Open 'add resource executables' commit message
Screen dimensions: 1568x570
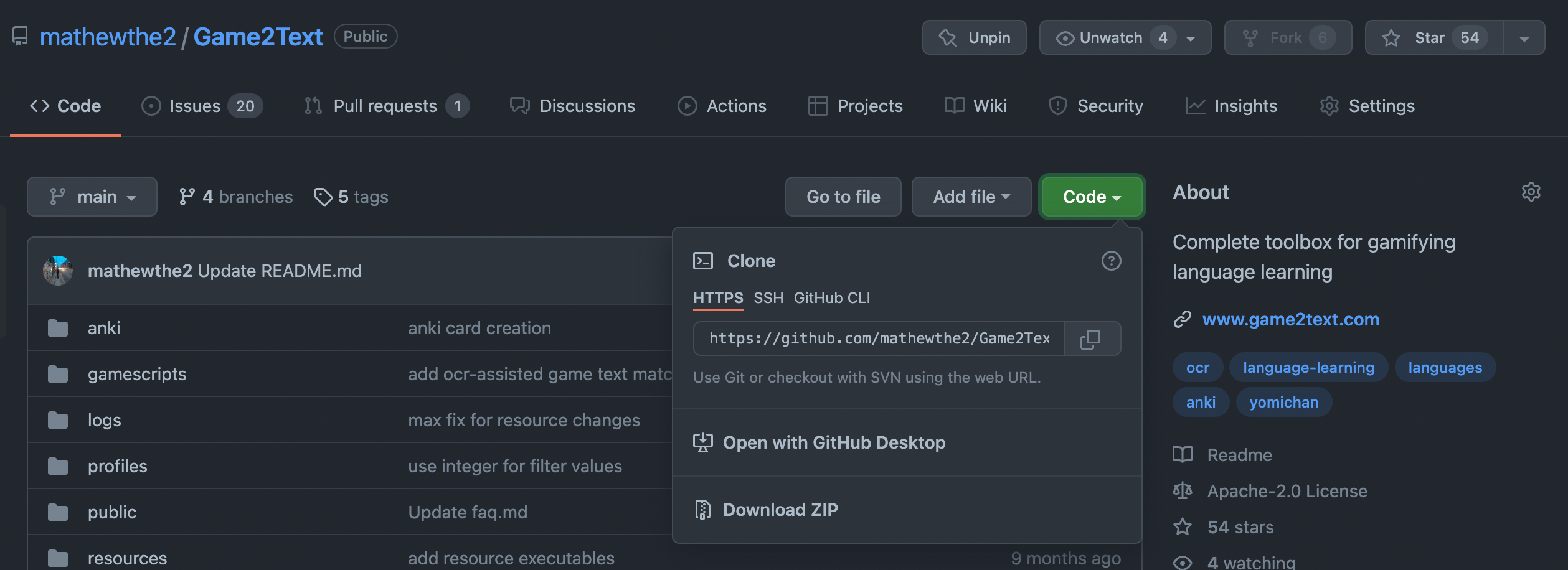(x=511, y=558)
